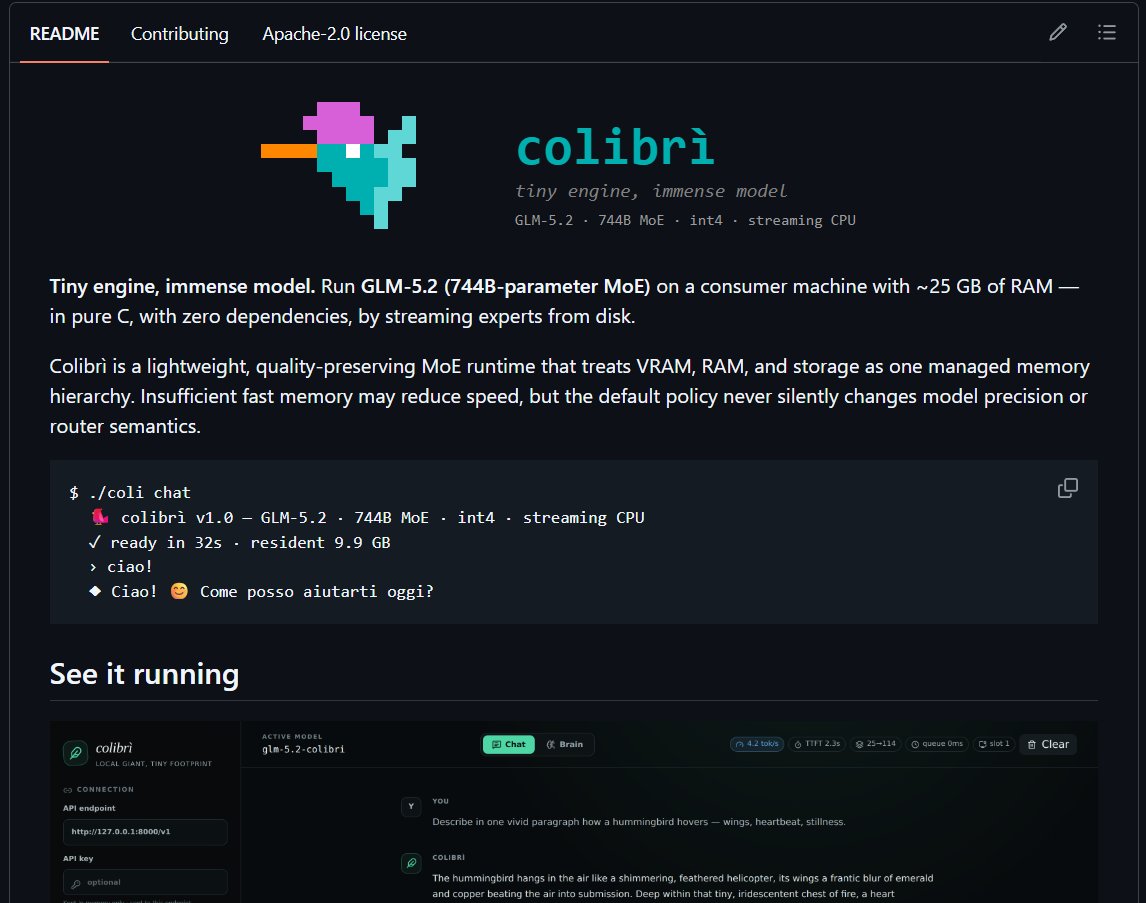Open the README outline list icon

[x=1107, y=32]
